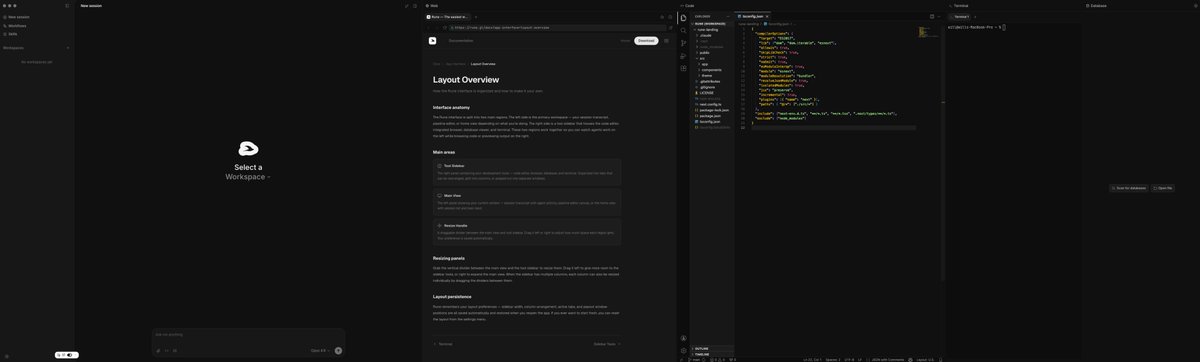Open Extensions view in the activity bar

684,69
